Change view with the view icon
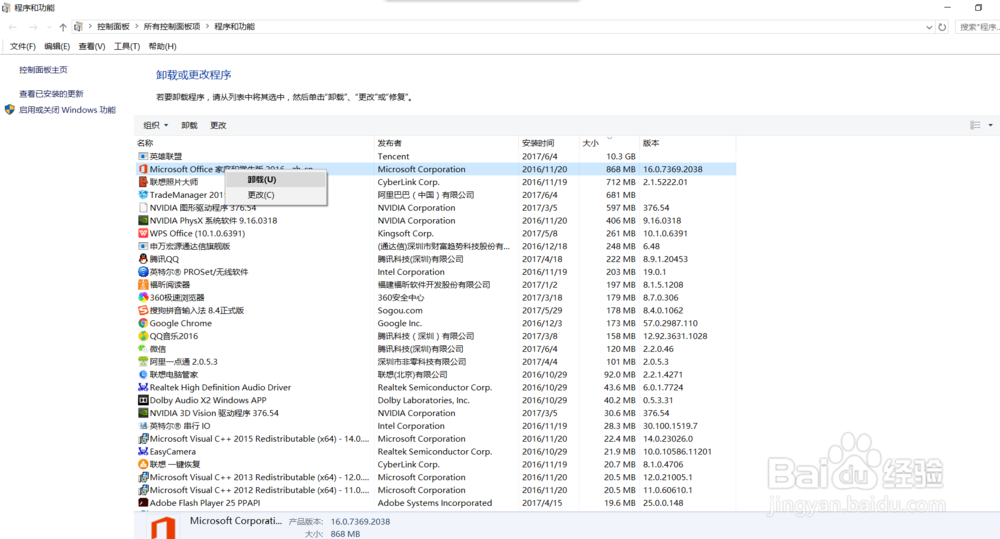The image size is (1000, 539). point(976,125)
